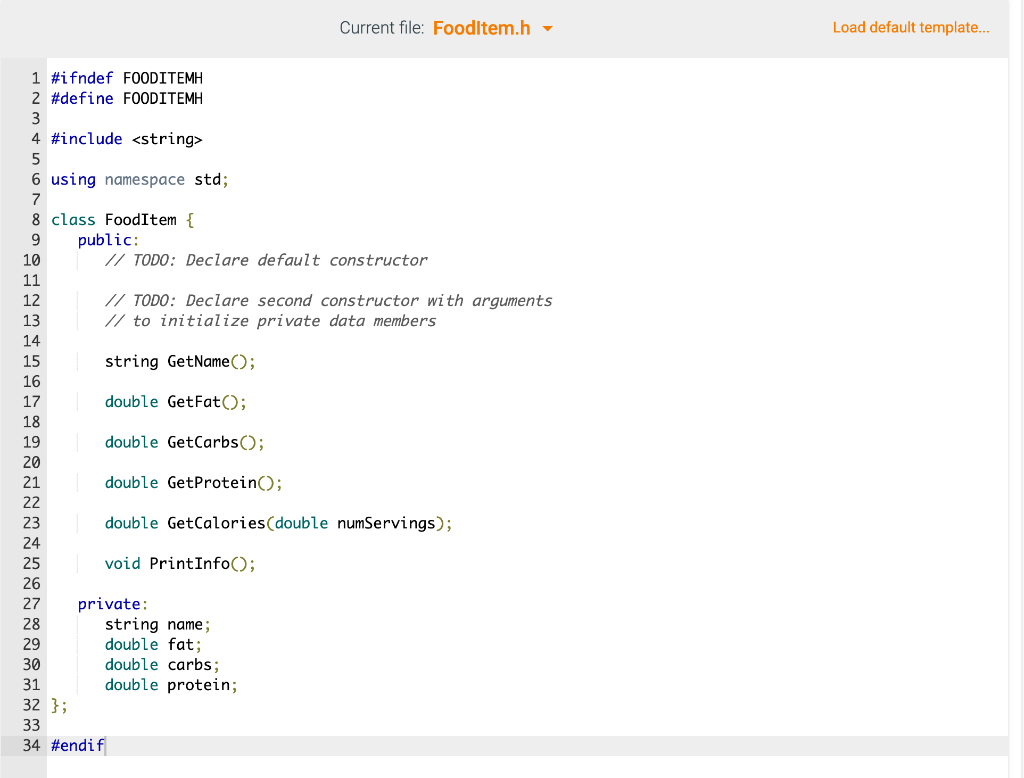Click the 'public:' access specifier
The image size is (1024, 778).
tap(108, 240)
